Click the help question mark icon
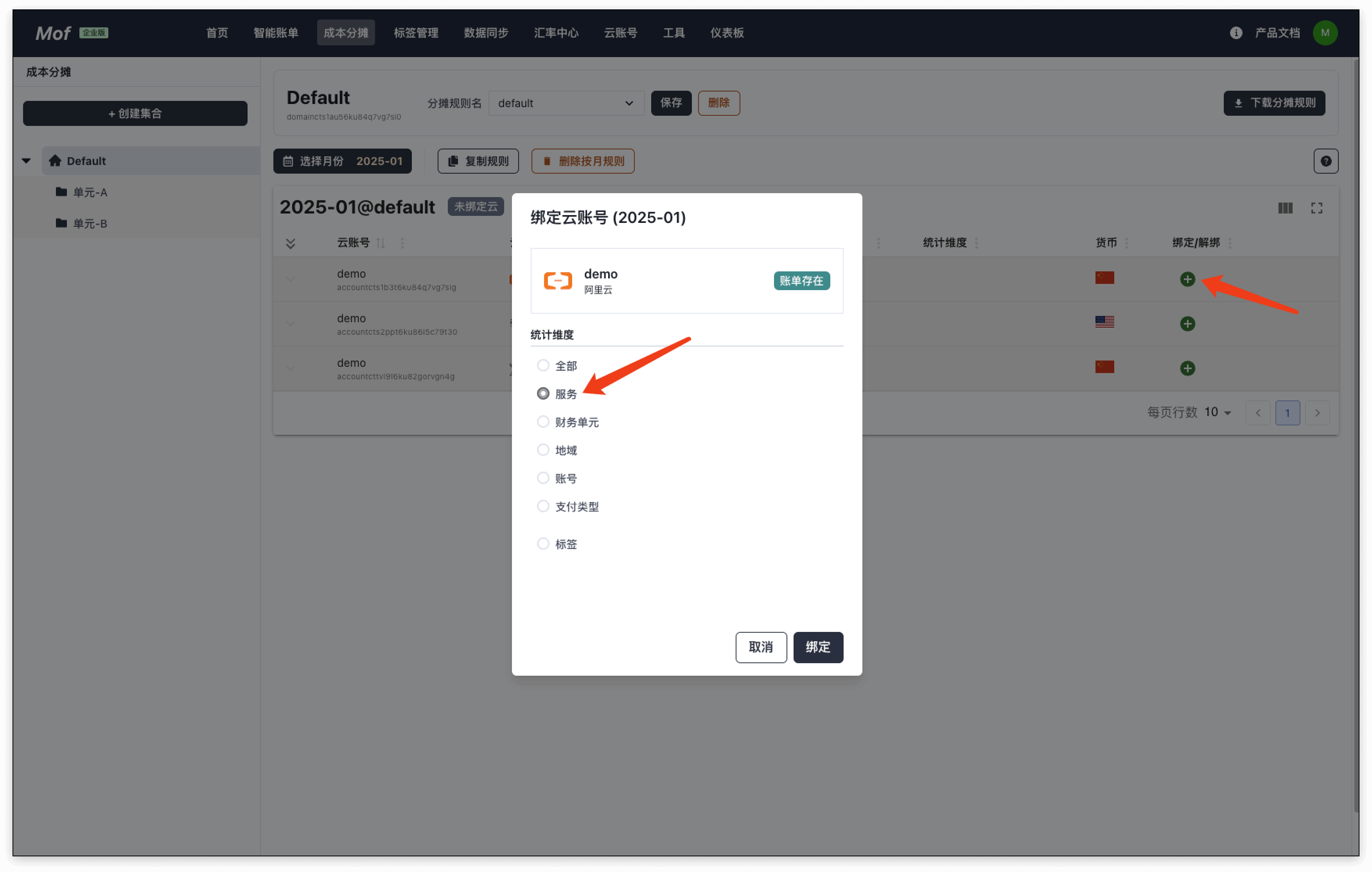 pyautogui.click(x=1325, y=161)
